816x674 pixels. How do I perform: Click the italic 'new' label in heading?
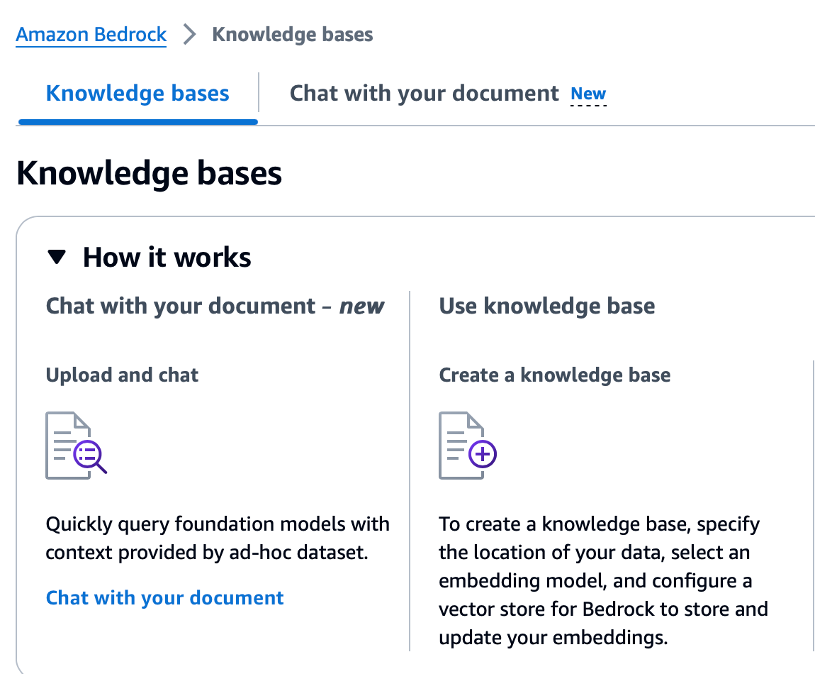[x=361, y=306]
